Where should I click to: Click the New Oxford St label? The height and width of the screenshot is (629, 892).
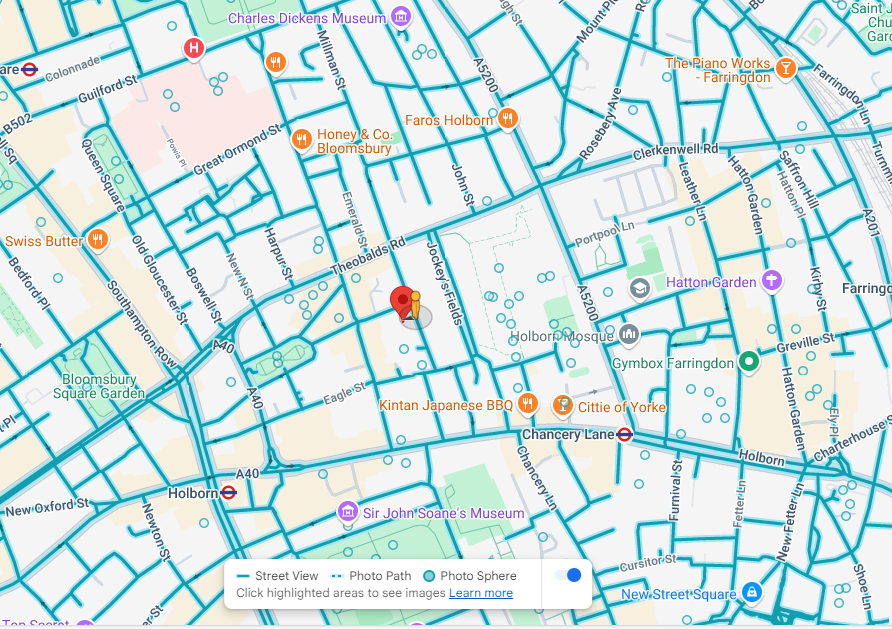coord(48,506)
